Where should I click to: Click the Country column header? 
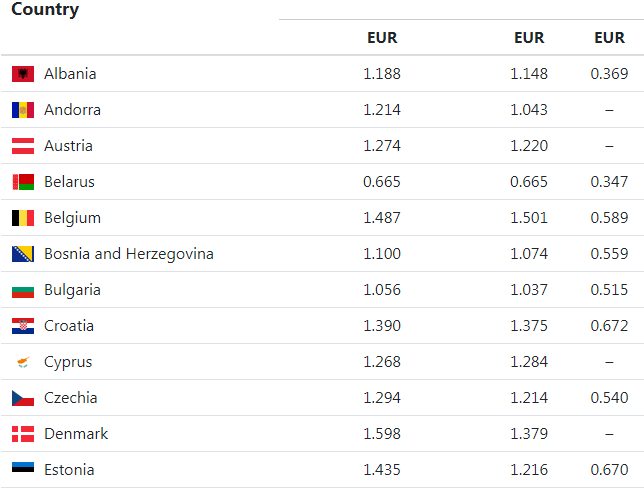click(x=45, y=10)
